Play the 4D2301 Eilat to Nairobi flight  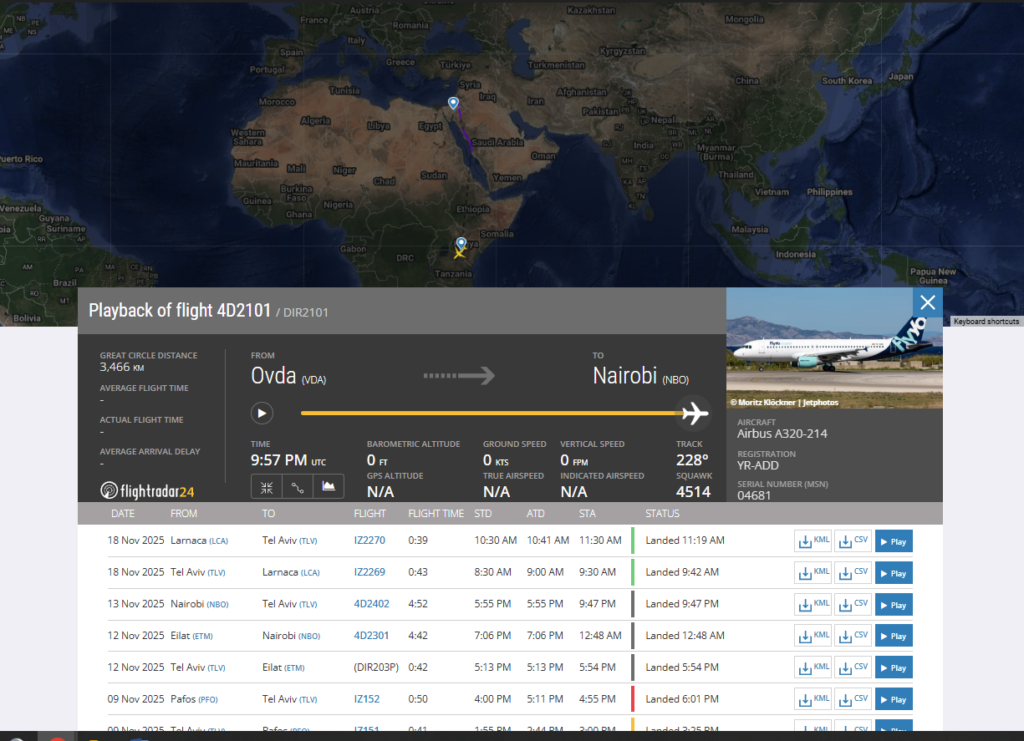pos(893,636)
